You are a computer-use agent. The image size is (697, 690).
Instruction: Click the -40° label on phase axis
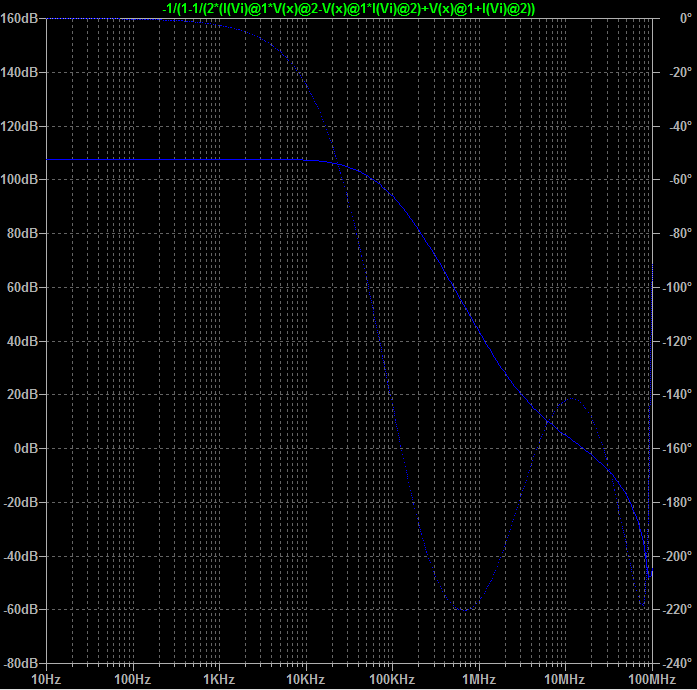click(681, 126)
